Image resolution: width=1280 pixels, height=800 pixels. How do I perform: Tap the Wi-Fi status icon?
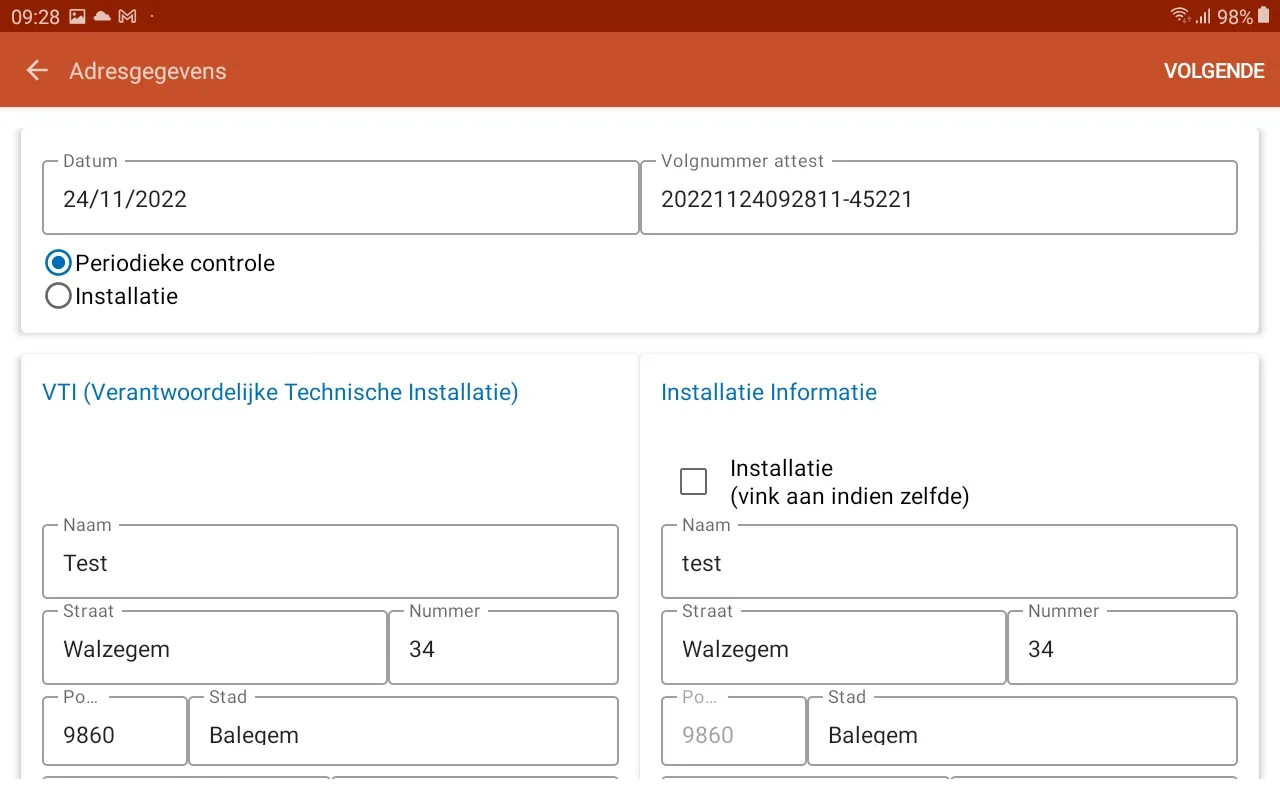[1180, 16]
